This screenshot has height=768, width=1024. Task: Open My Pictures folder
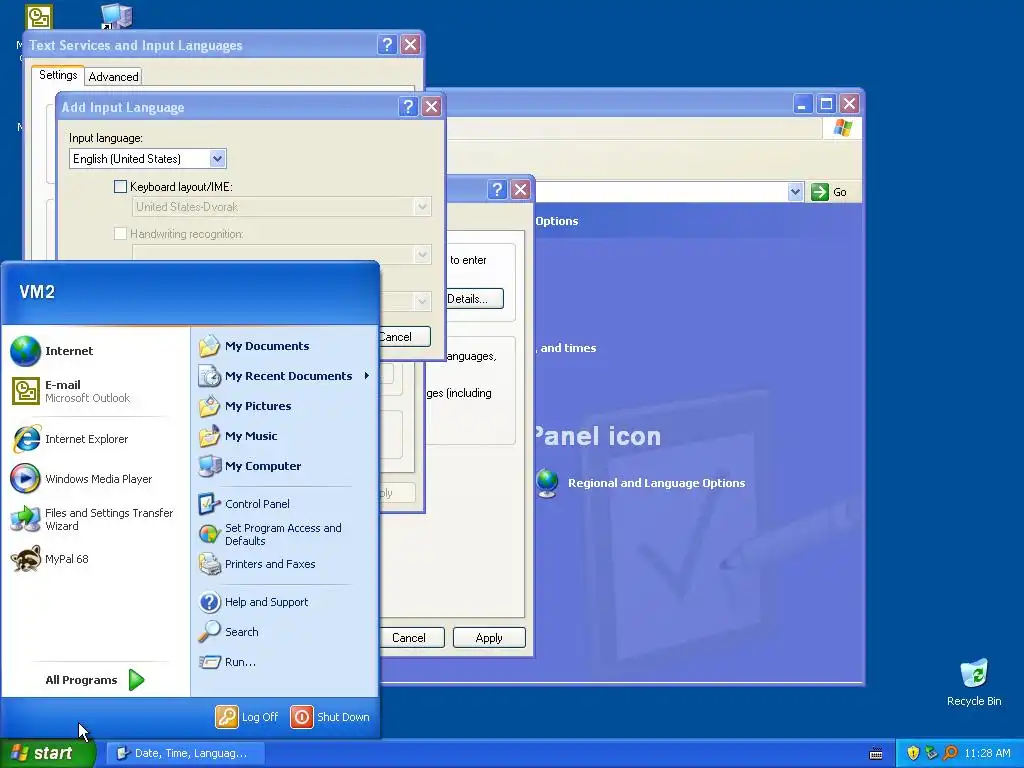point(246,406)
